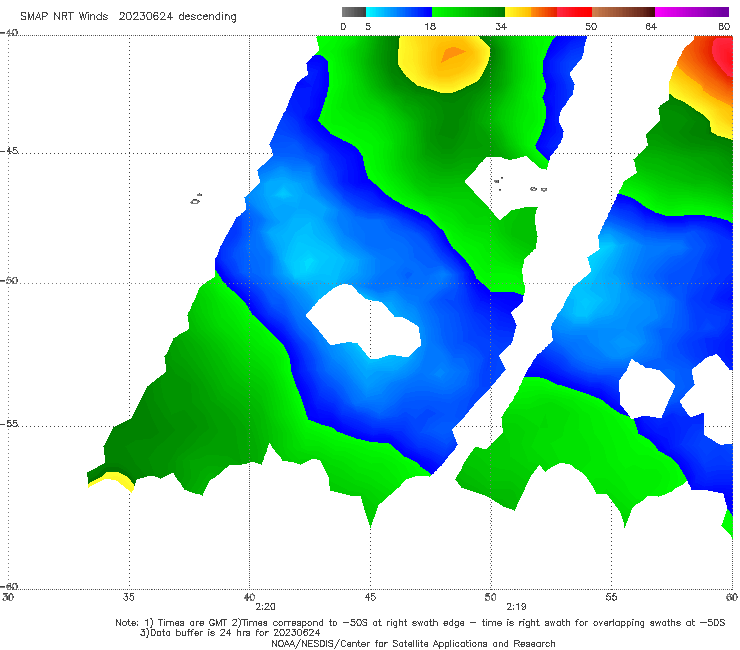The image size is (740, 650).
Task: Click the '60' longitude axis label
Action: [x=732, y=597]
